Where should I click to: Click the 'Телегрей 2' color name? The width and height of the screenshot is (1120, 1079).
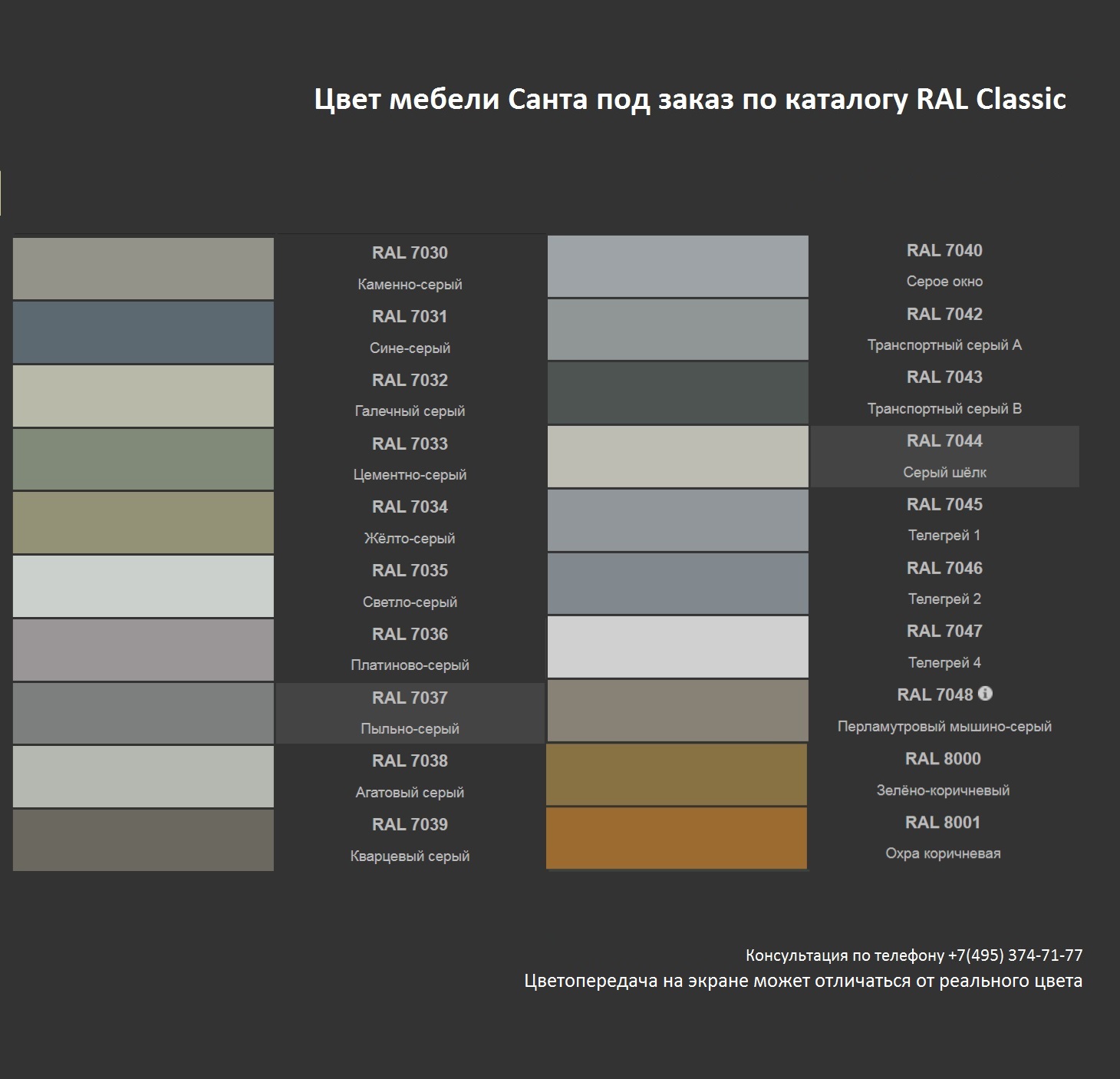point(944,599)
